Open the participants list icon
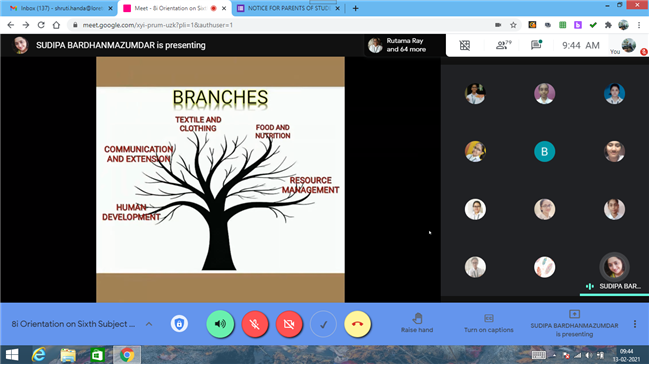The height and width of the screenshot is (365, 650). tap(503, 45)
